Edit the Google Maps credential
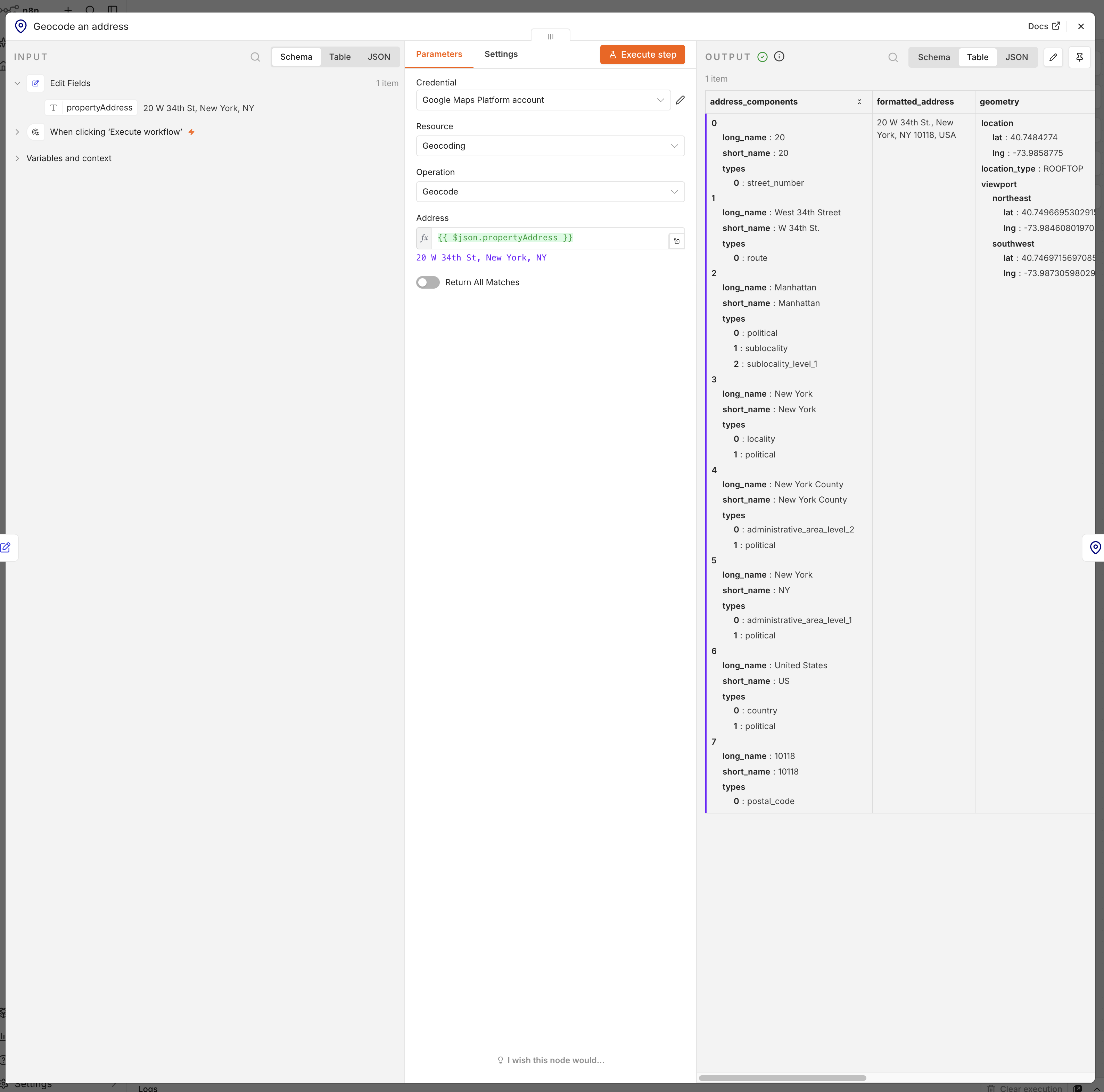This screenshot has height=1092, width=1104. coord(680,100)
